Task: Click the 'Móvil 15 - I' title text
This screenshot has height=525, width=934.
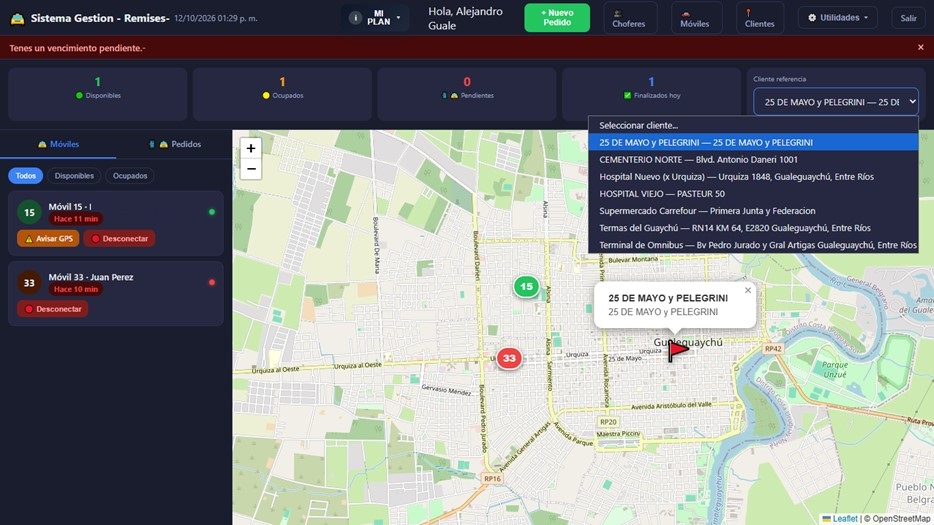Action: pos(70,206)
